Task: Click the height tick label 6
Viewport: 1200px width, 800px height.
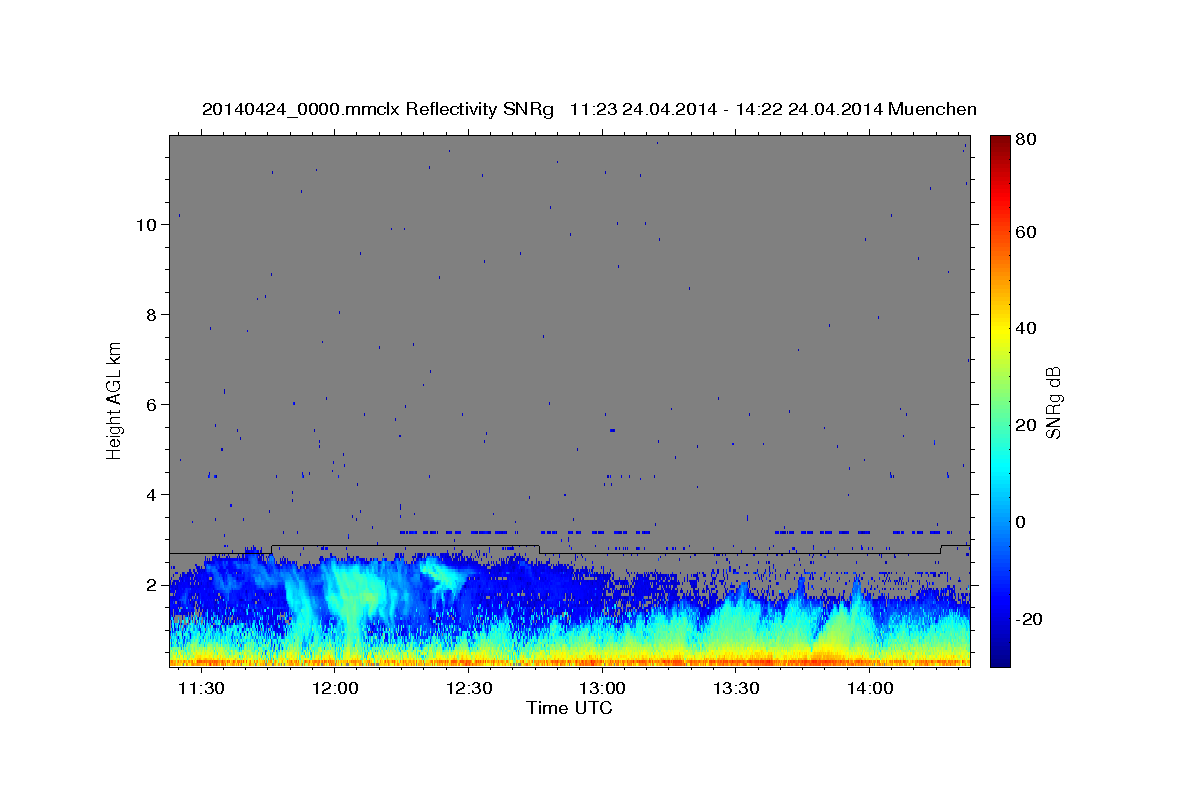Action: pos(151,405)
